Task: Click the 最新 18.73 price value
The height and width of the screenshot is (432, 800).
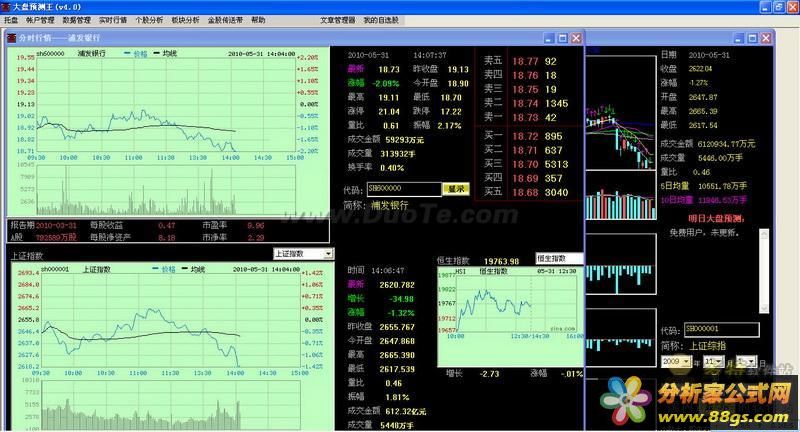Action: tap(389, 69)
